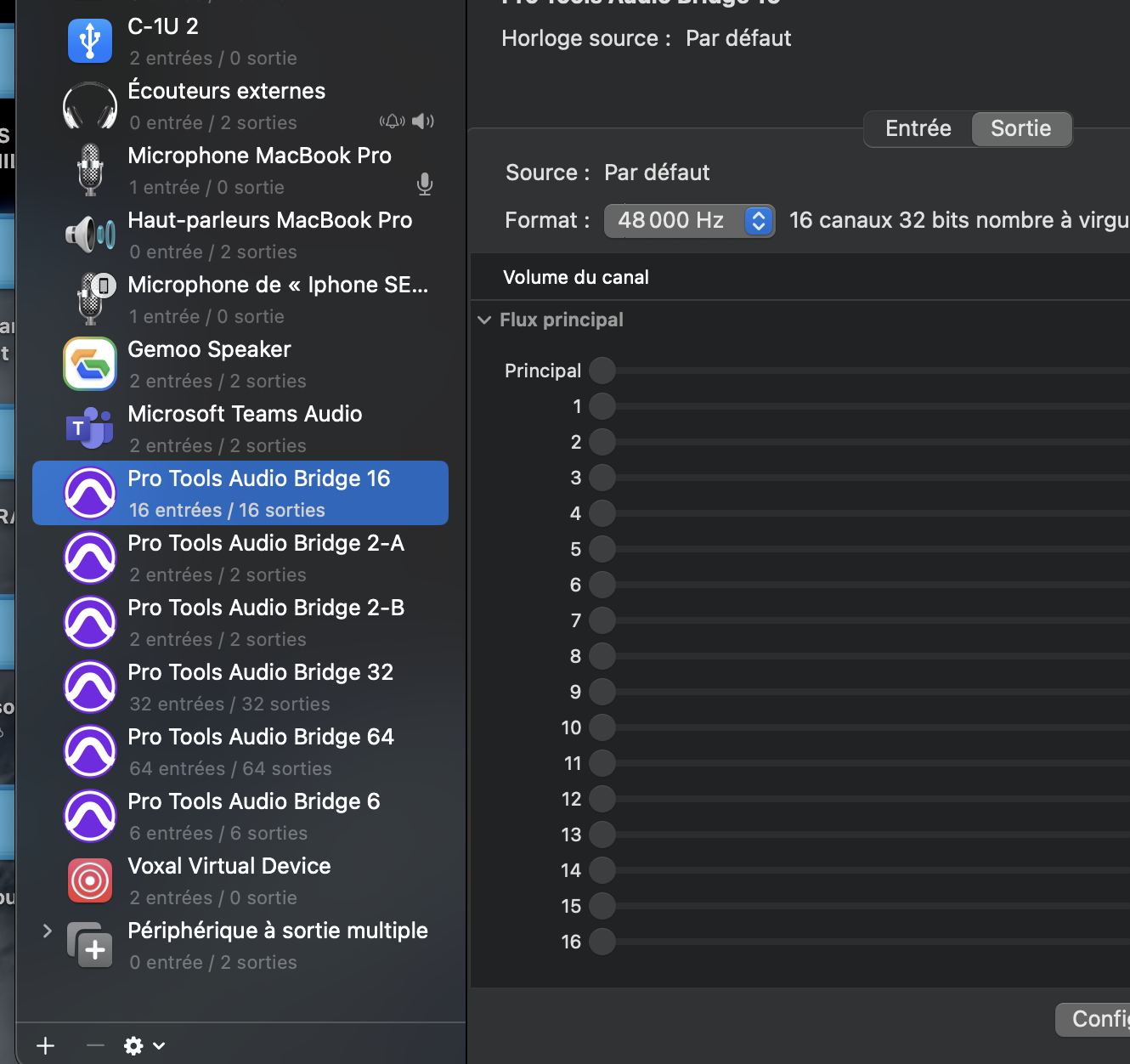Click the Principal volume slider knob
Viewport: 1130px width, 1064px height.
point(602,371)
